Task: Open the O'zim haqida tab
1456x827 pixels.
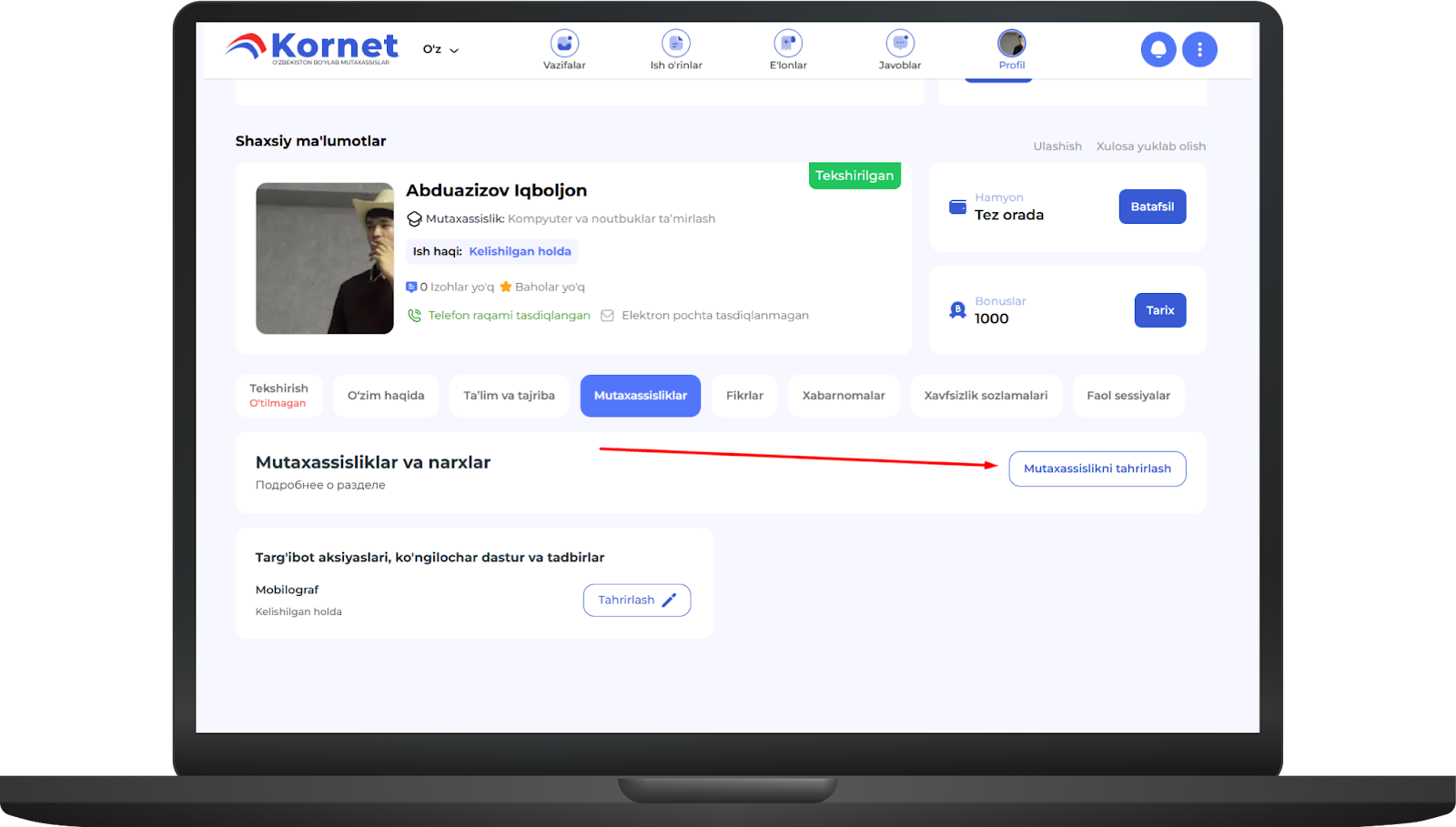Action: pyautogui.click(x=386, y=396)
